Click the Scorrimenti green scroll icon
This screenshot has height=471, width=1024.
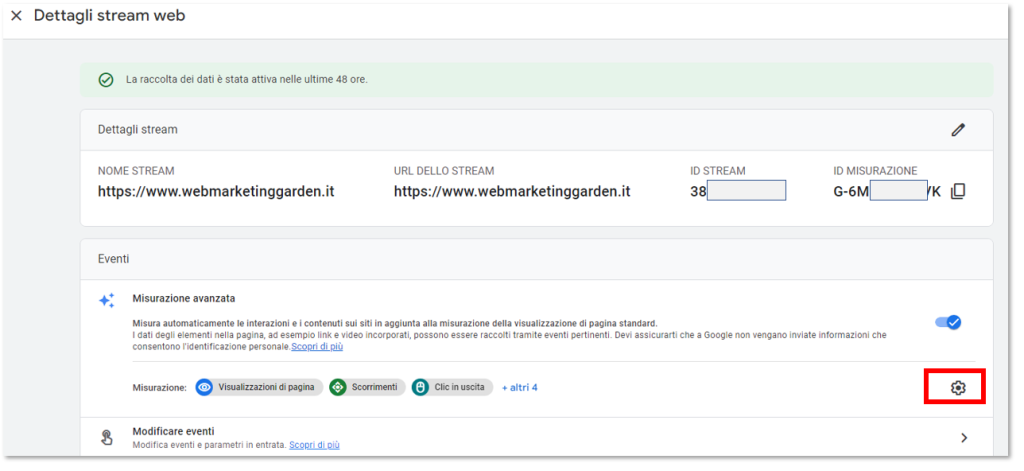tap(338, 387)
